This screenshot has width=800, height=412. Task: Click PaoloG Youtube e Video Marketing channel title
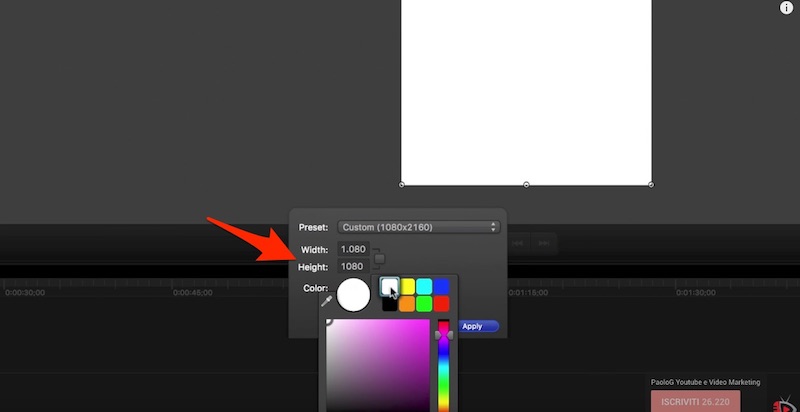click(705, 382)
